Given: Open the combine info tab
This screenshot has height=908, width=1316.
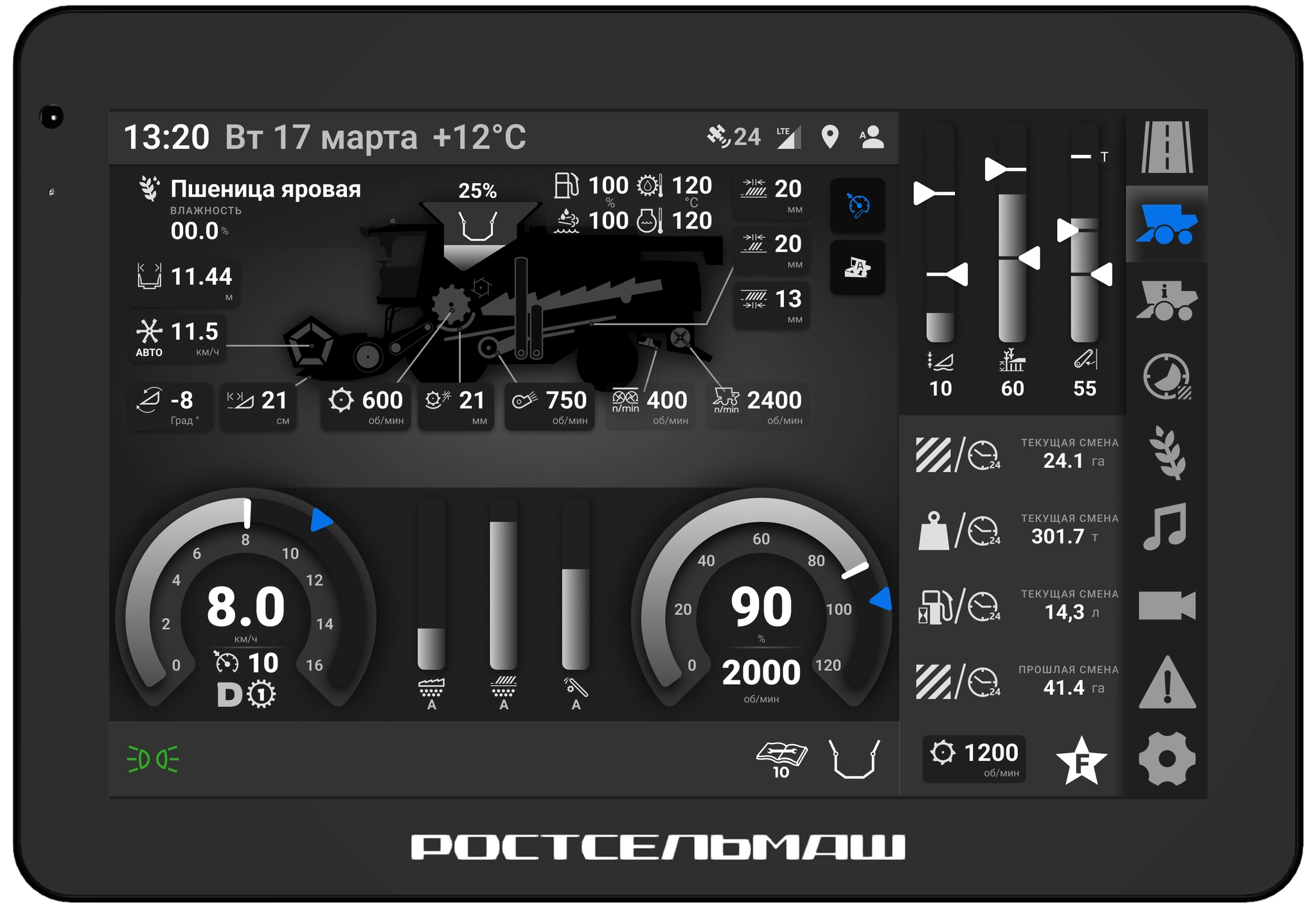Looking at the screenshot, I should click(1166, 300).
